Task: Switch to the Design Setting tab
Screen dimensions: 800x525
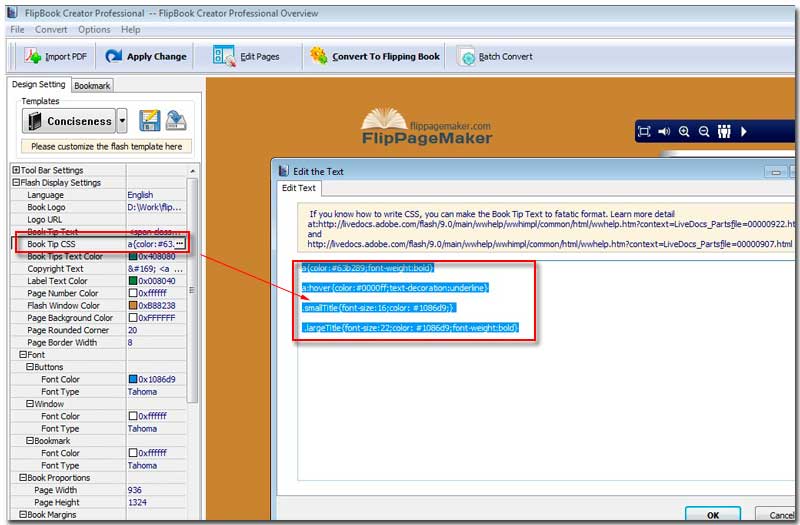Action: (38, 85)
